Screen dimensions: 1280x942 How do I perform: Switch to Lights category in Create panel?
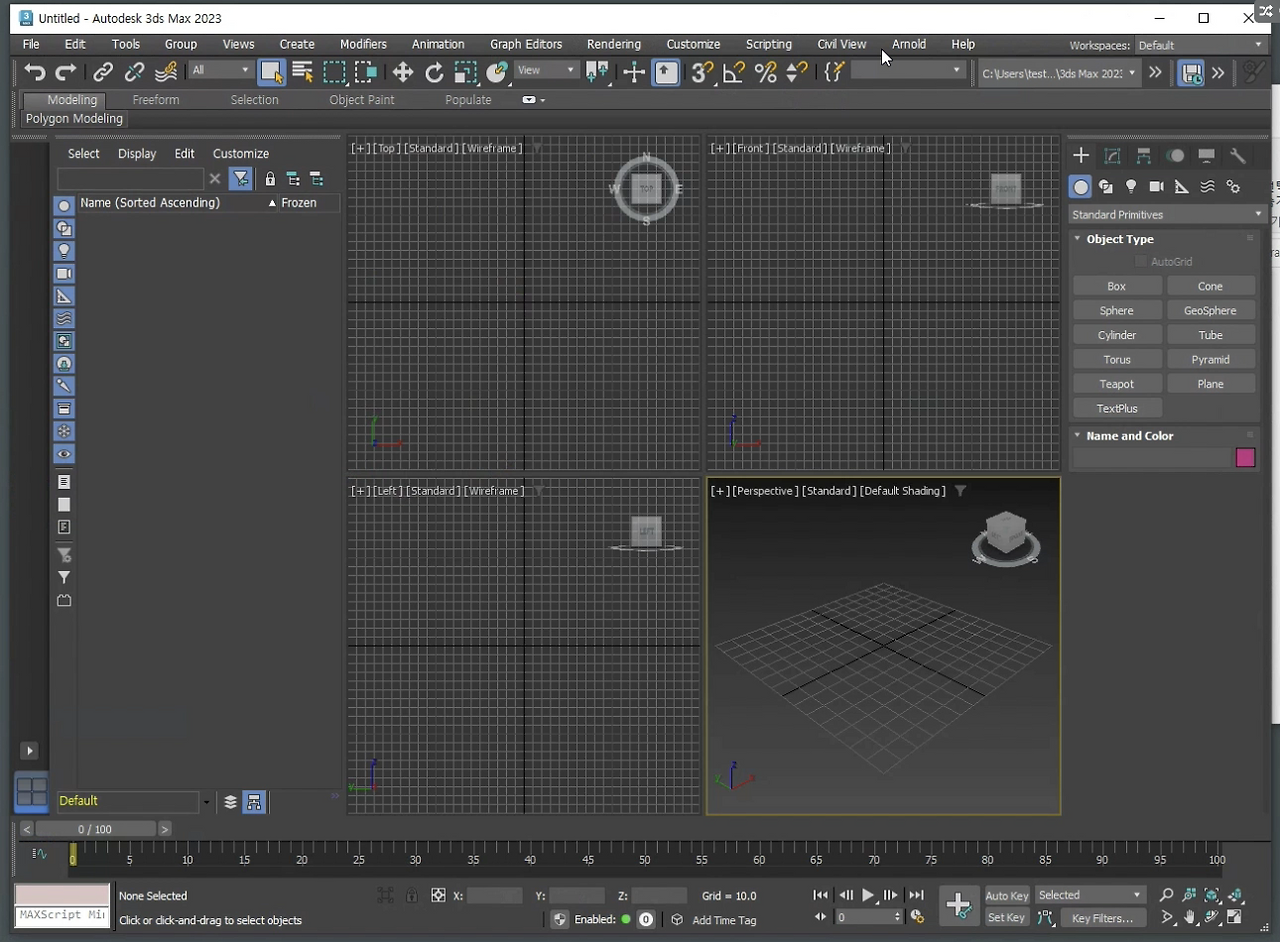click(x=1131, y=187)
